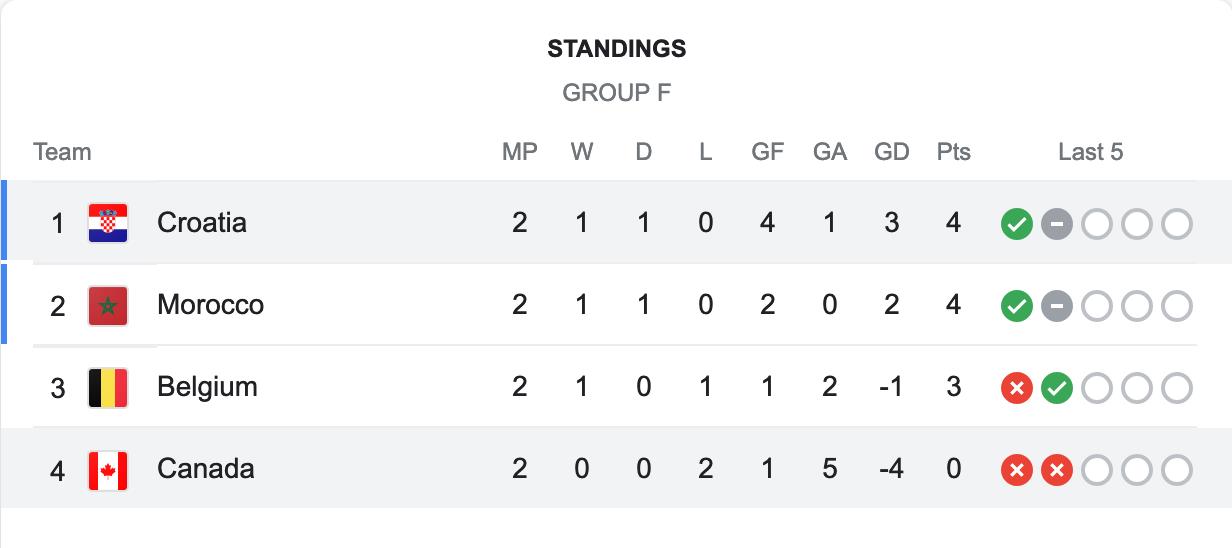Click the Croatia flag icon

tap(108, 223)
